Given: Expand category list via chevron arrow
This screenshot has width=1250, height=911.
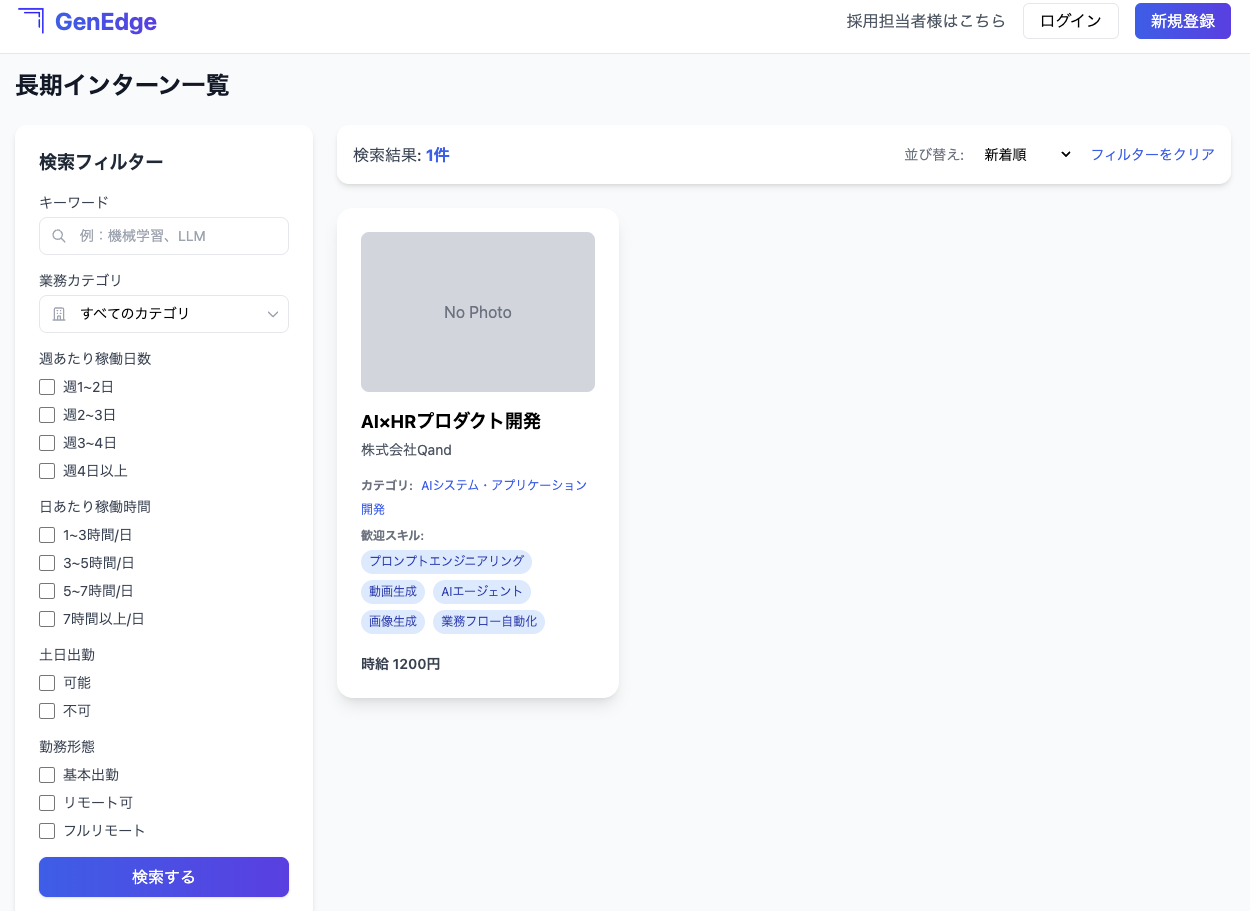Looking at the screenshot, I should point(273,314).
